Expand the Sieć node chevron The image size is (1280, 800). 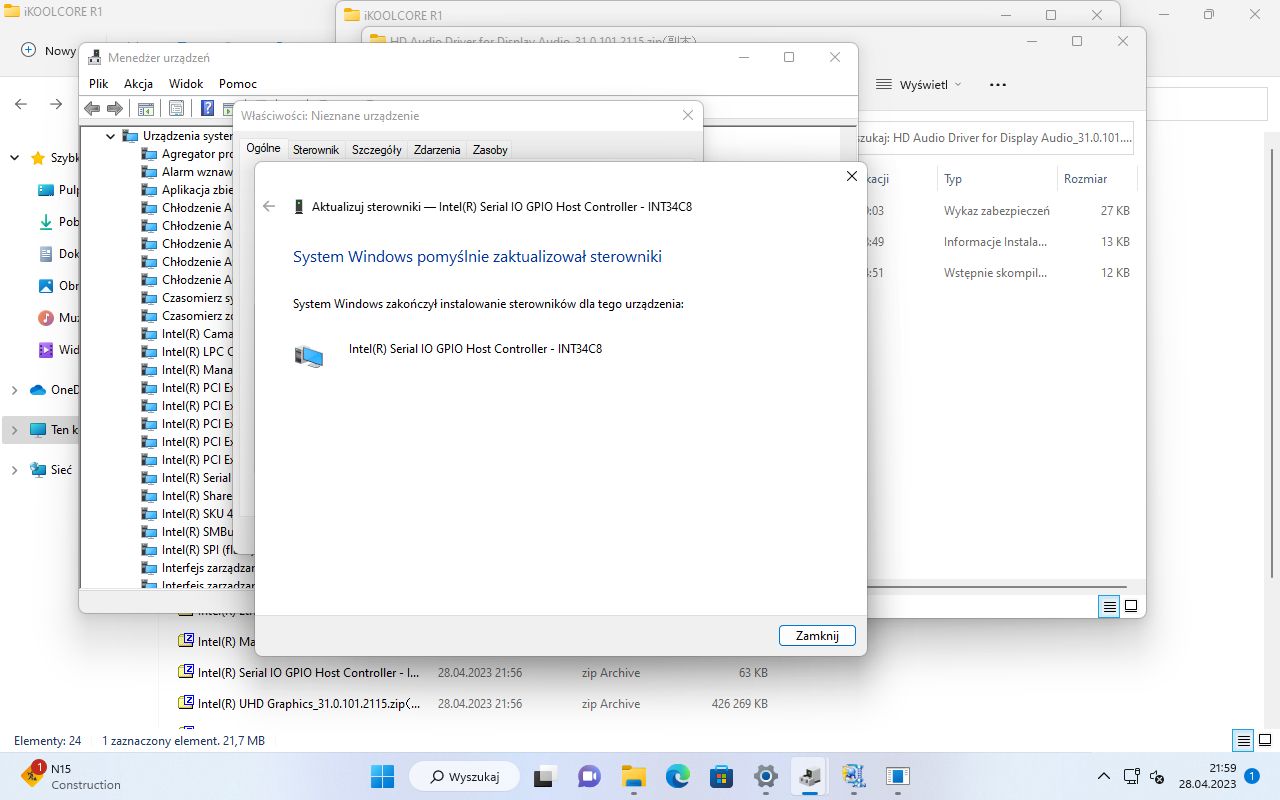(x=14, y=470)
